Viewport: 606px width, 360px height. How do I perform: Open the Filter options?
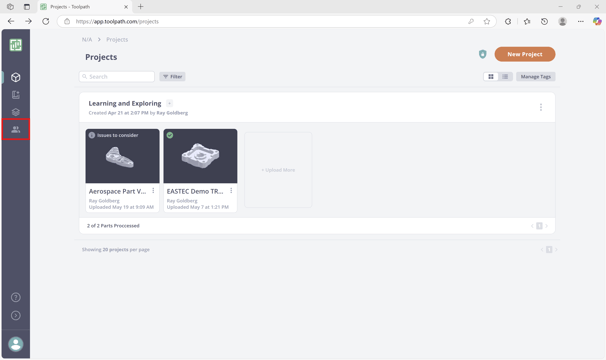[x=172, y=77]
